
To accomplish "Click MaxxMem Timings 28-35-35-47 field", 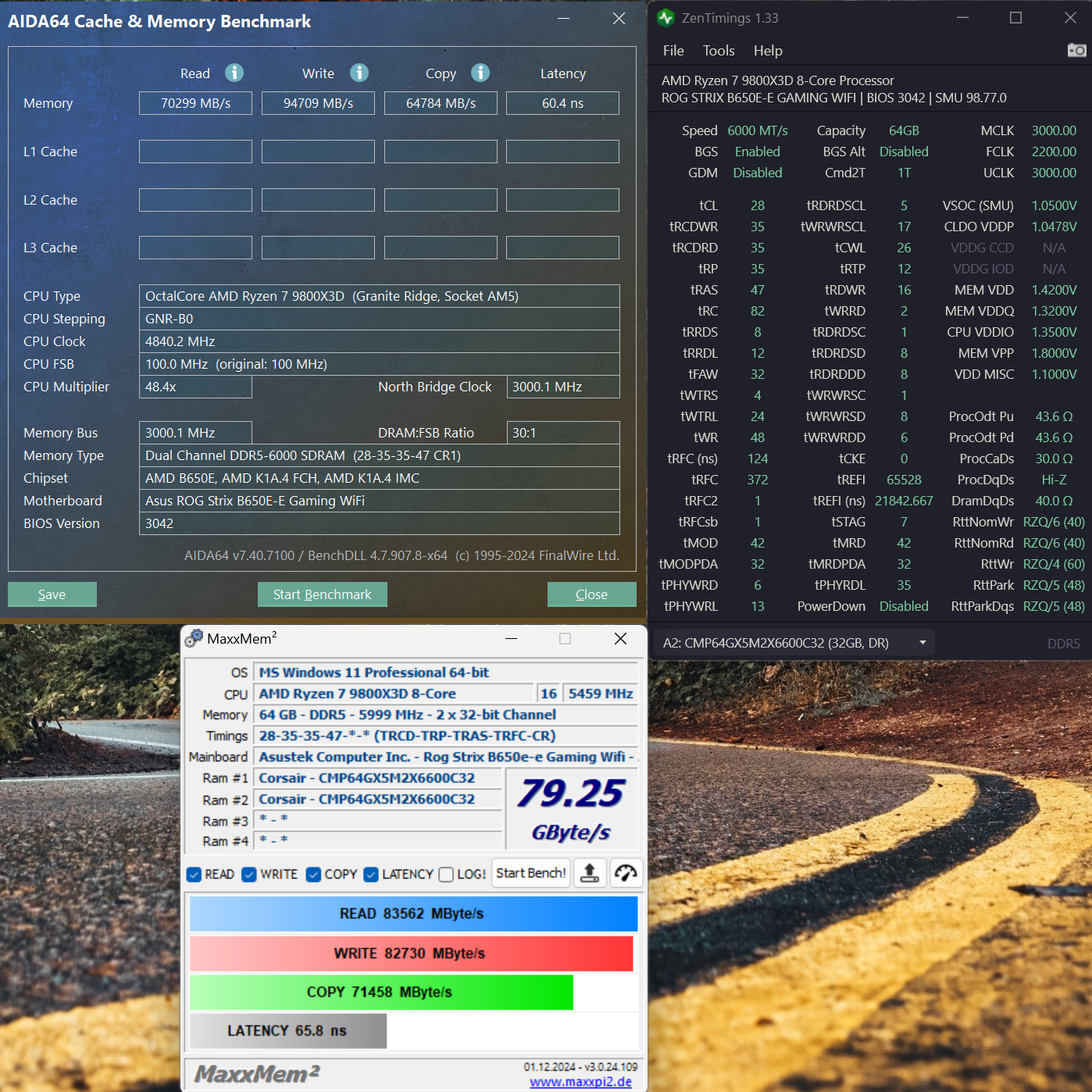I will click(446, 736).
